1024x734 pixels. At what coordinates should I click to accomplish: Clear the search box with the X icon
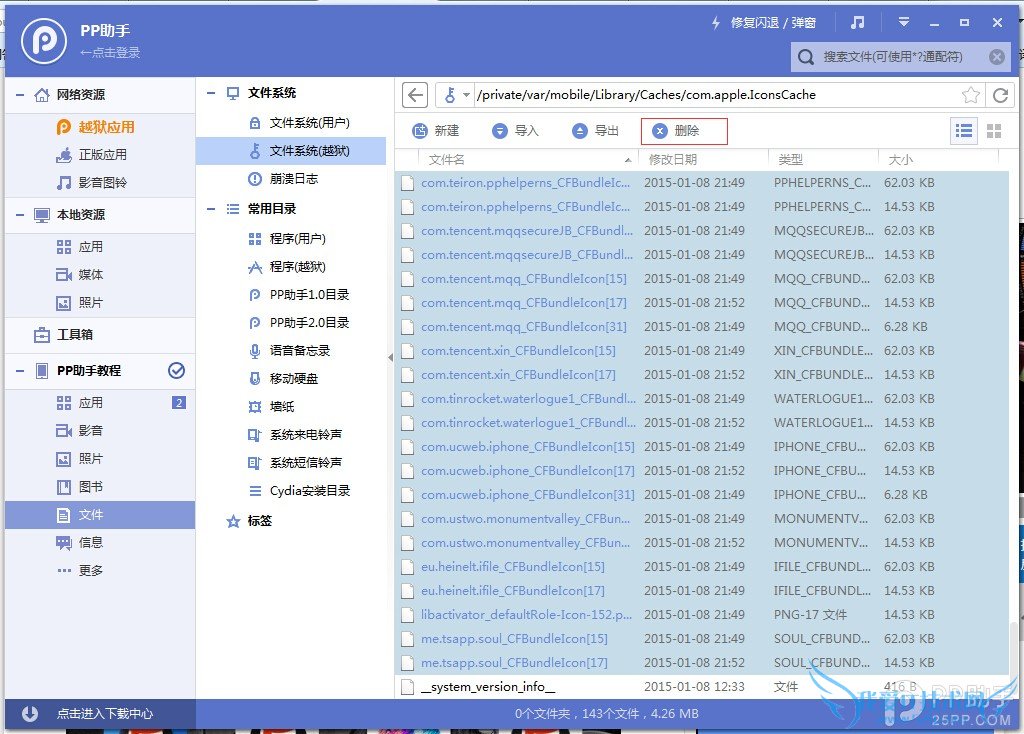pyautogui.click(x=996, y=57)
